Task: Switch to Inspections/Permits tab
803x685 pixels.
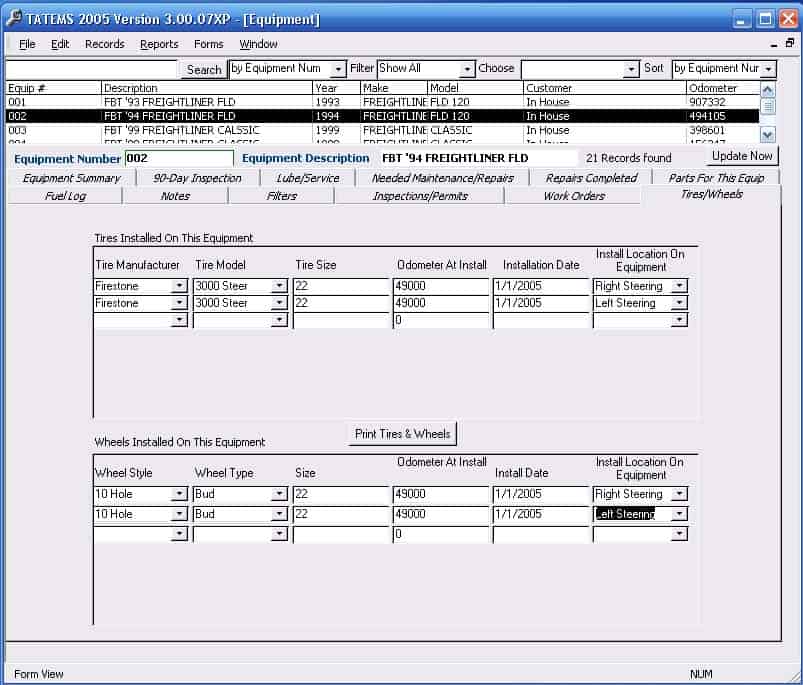Action: tap(420, 196)
